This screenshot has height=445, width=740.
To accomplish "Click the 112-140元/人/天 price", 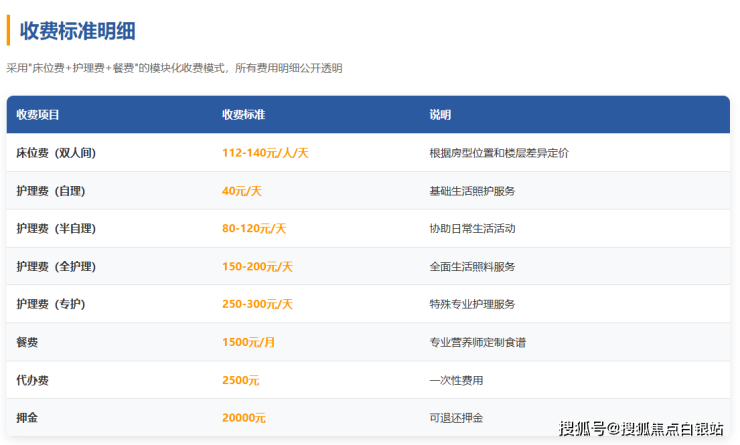I will pyautogui.click(x=265, y=153).
